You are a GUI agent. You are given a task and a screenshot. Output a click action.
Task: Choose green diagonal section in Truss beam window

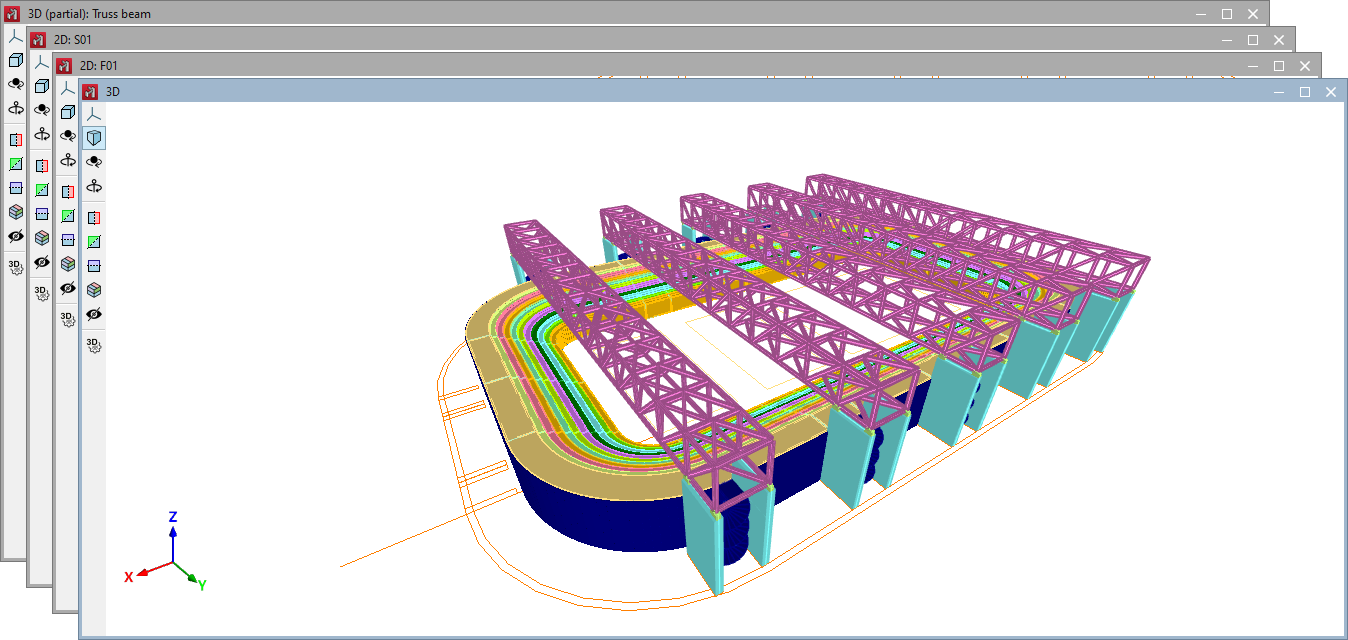point(16,163)
